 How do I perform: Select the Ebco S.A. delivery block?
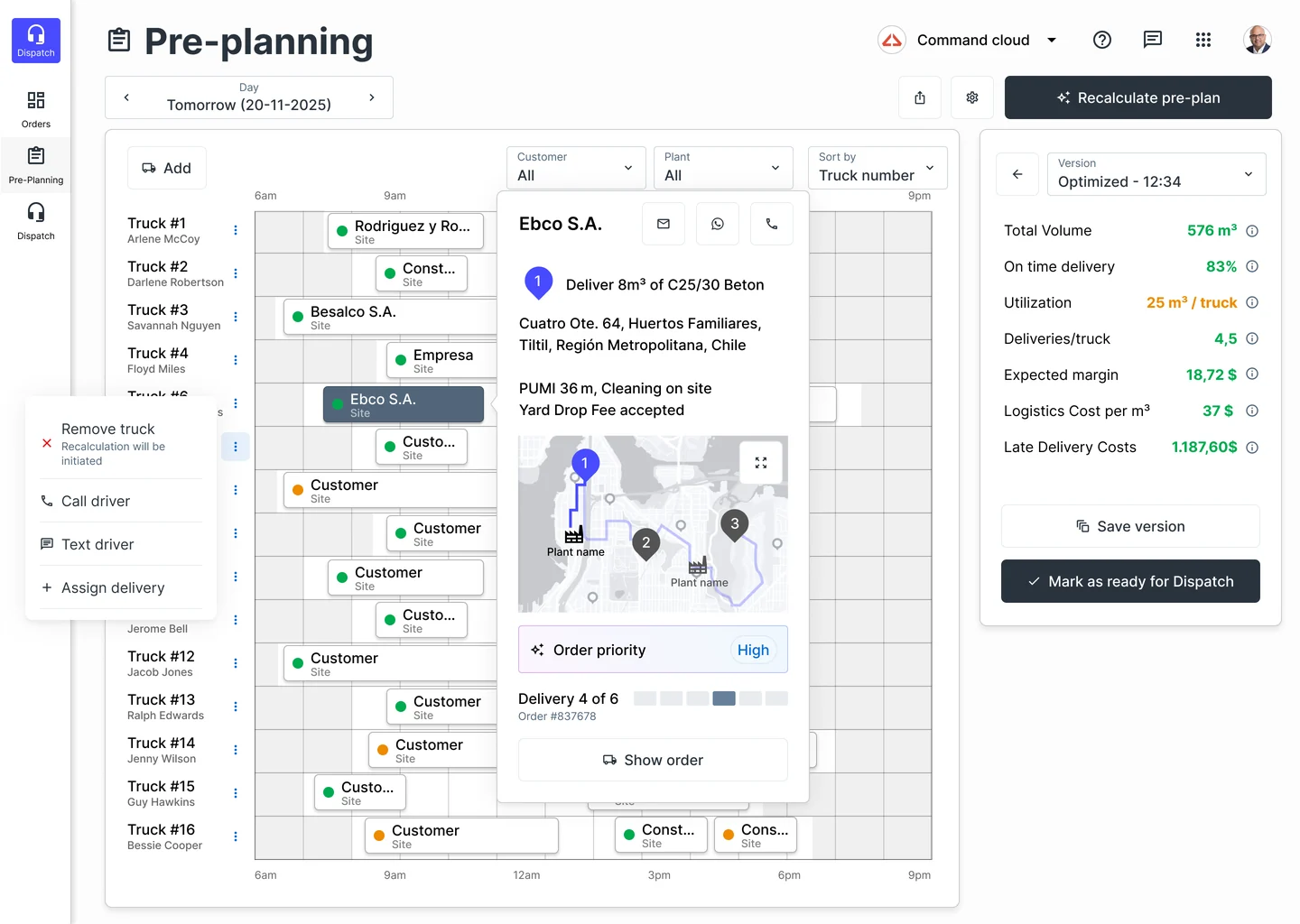pyautogui.click(x=404, y=404)
